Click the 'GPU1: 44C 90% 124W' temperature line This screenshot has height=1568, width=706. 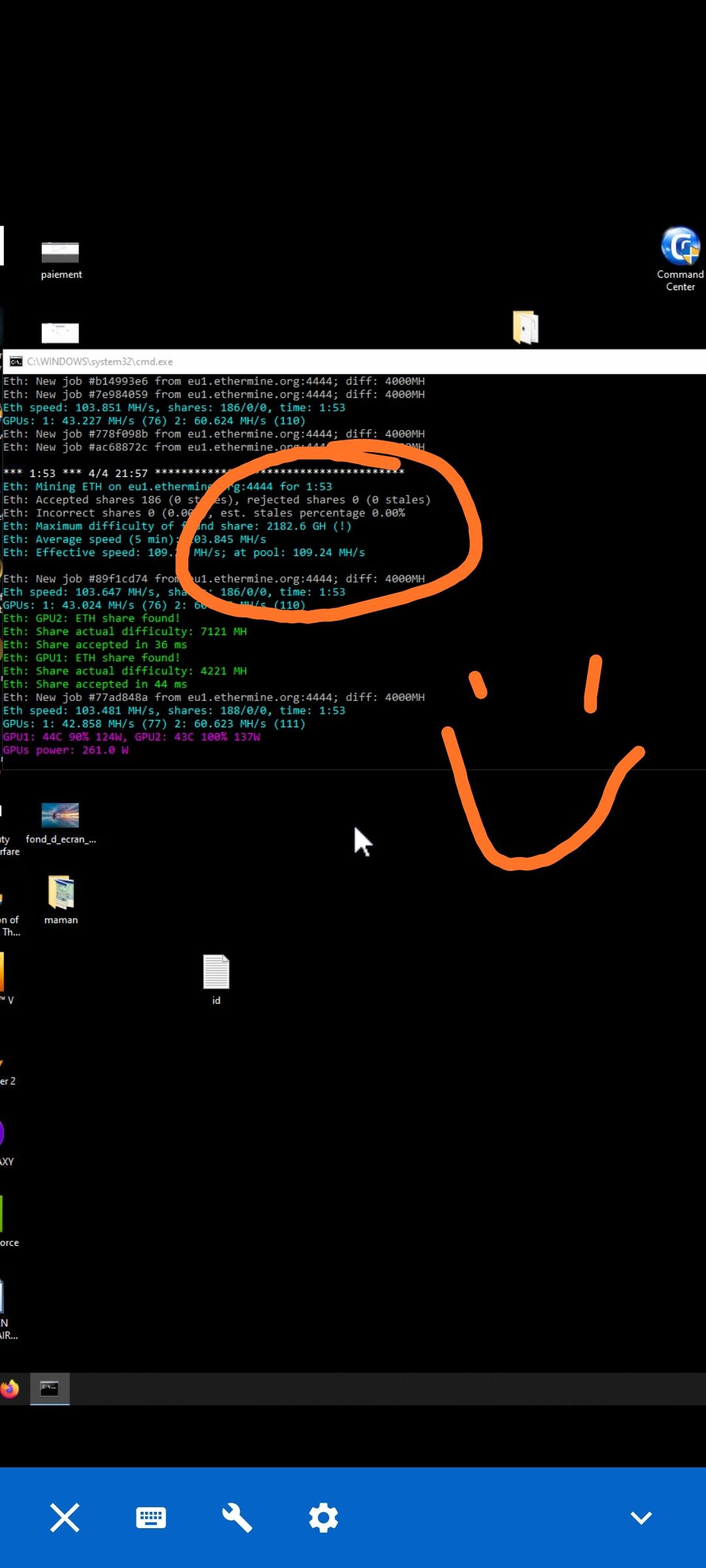[131, 737]
